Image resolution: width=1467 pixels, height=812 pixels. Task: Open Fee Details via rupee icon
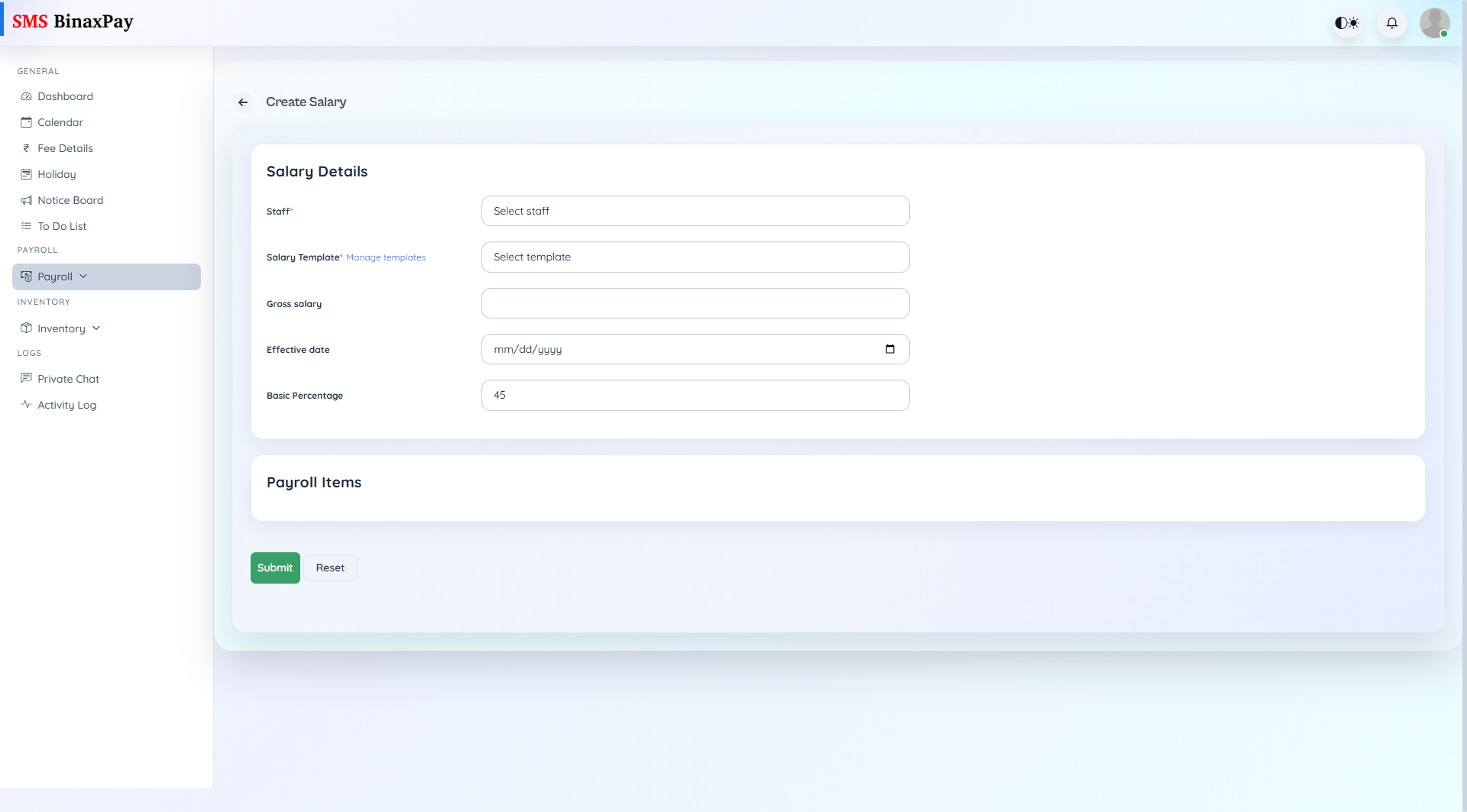tap(25, 147)
